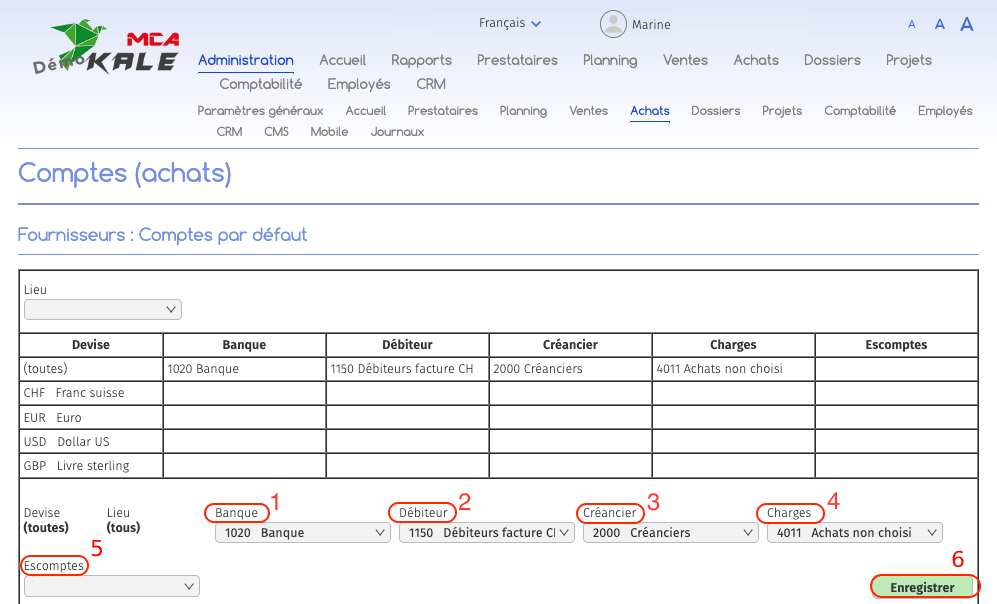Image resolution: width=997 pixels, height=604 pixels.
Task: Open the Français language selector
Action: [510, 23]
